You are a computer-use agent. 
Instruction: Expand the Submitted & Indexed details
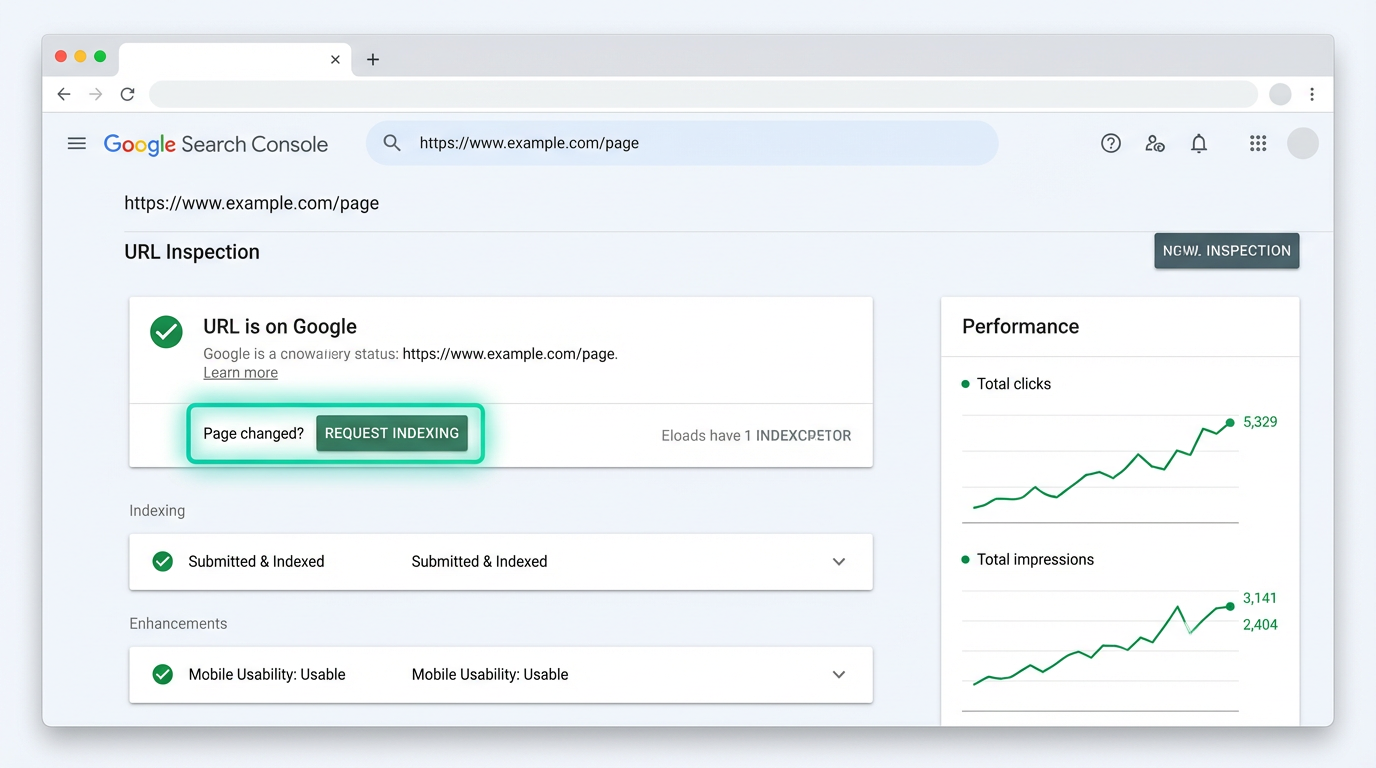839,561
